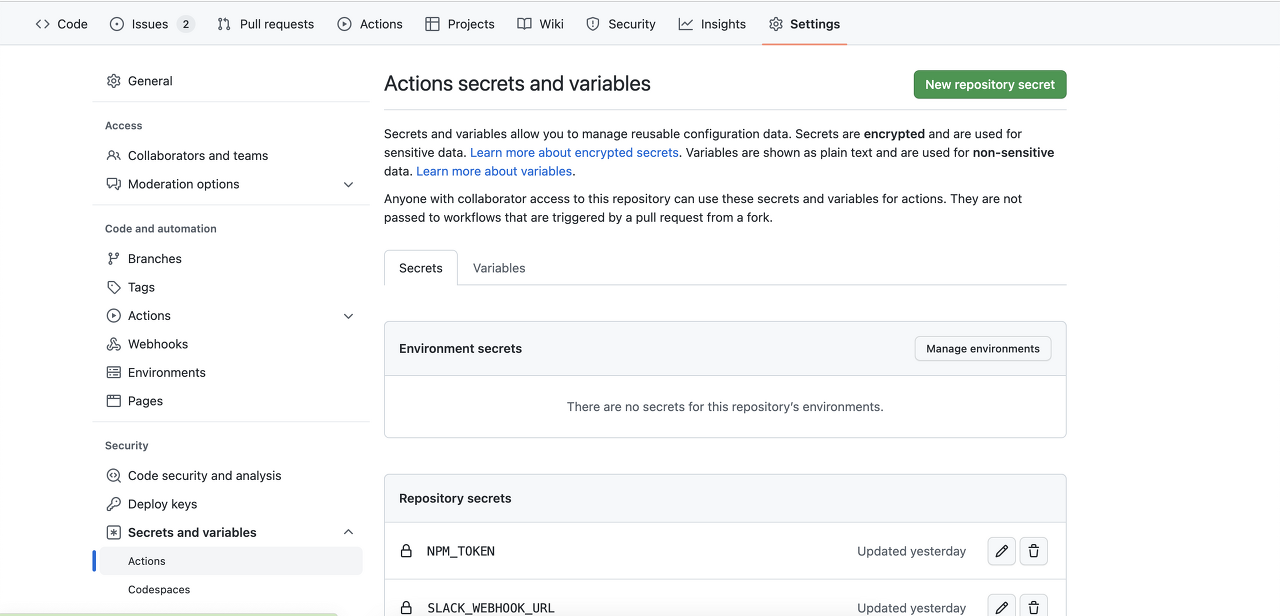1280x616 pixels.
Task: Click the New repository secret button
Action: 989,84
